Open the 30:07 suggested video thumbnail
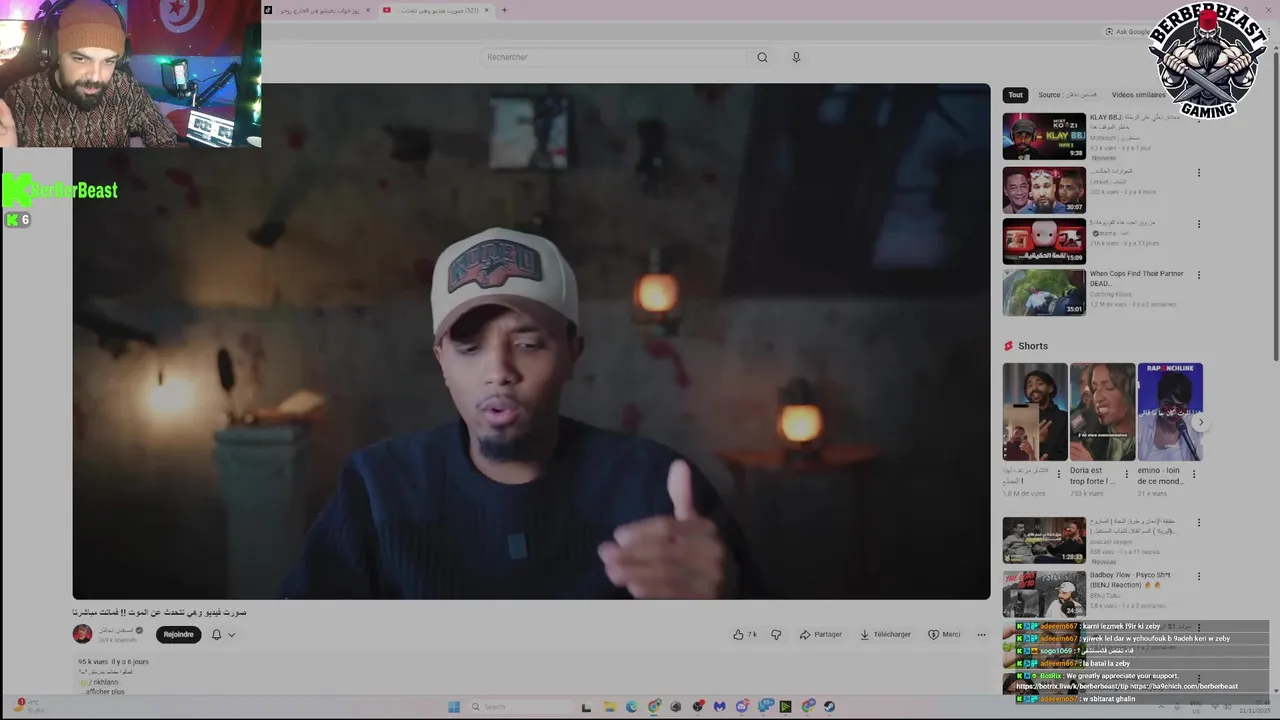 pyautogui.click(x=1044, y=189)
